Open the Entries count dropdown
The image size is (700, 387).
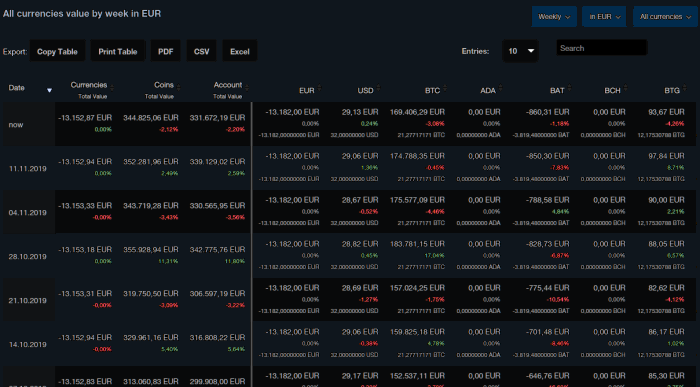pos(520,51)
